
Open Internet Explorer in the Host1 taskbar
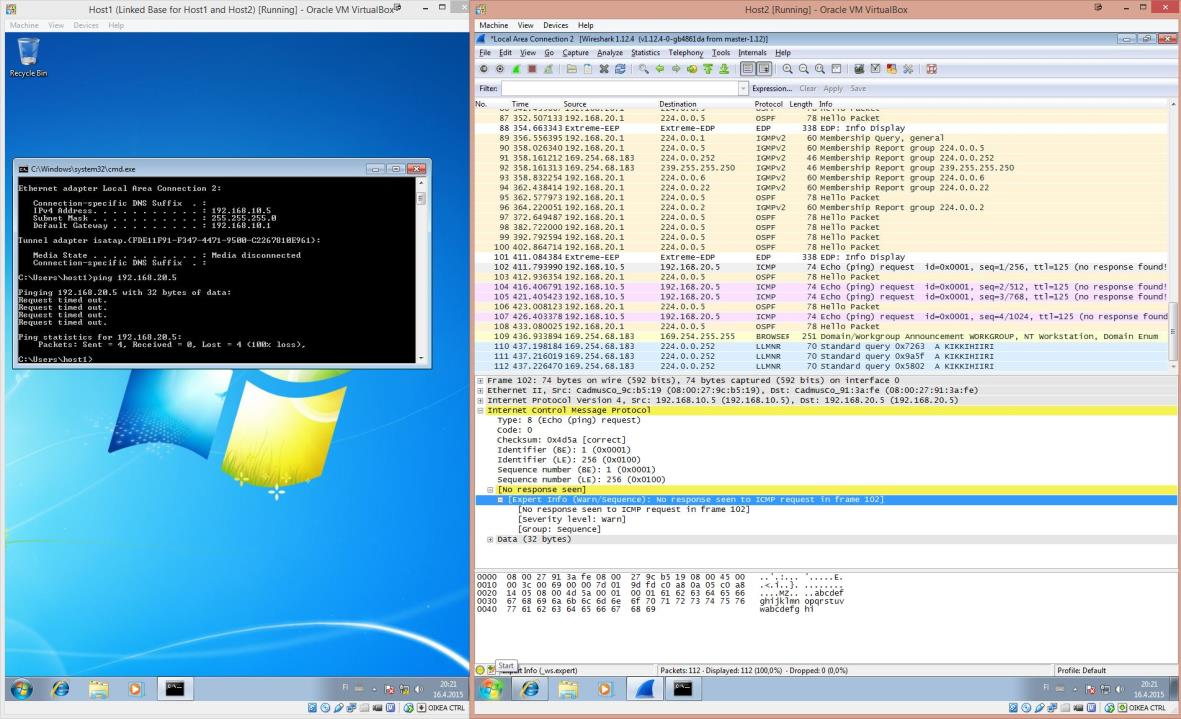click(60, 689)
